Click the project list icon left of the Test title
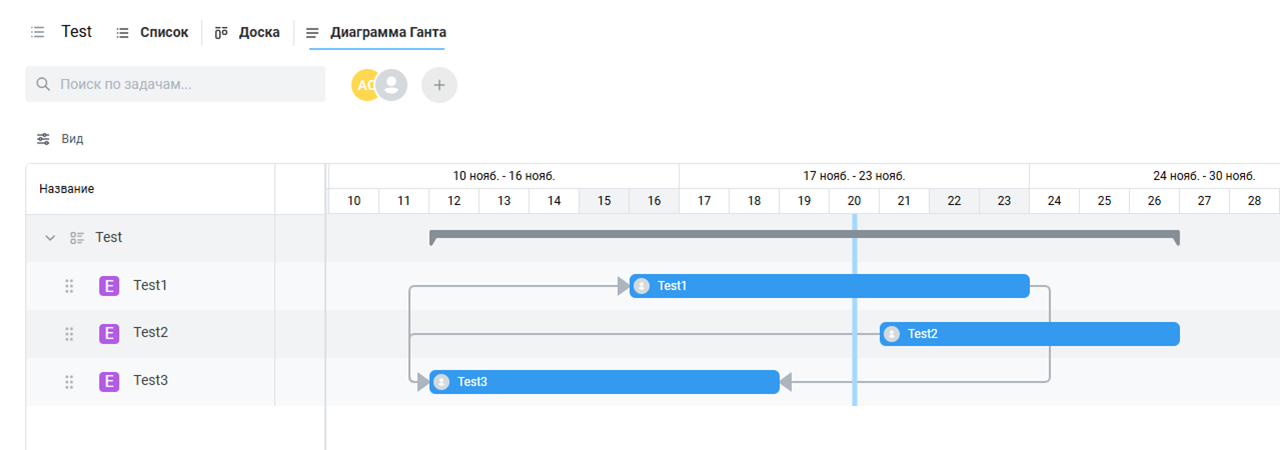This screenshot has width=1280, height=450. (38, 32)
